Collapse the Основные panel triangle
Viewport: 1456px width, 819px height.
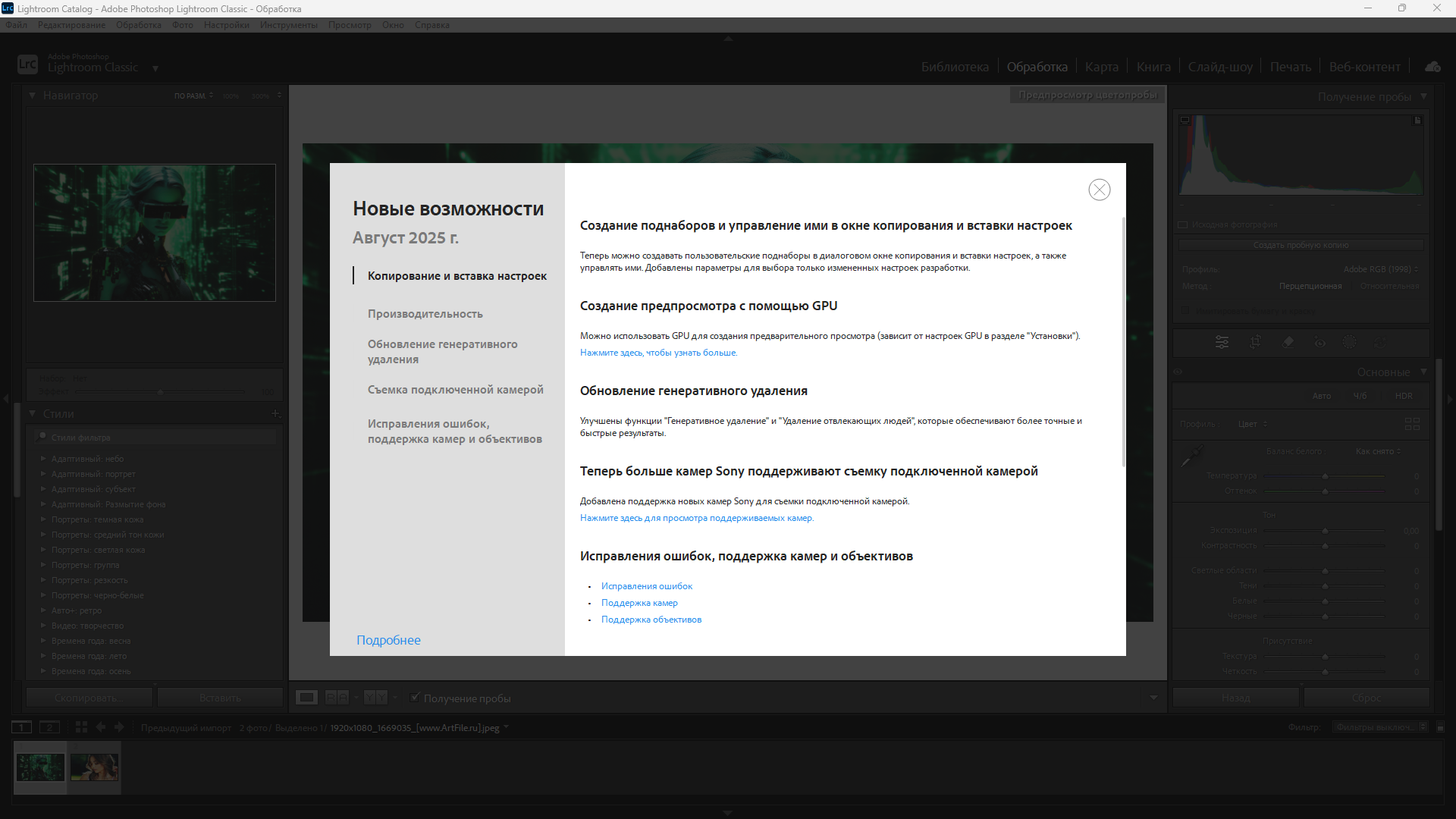[x=1423, y=372]
